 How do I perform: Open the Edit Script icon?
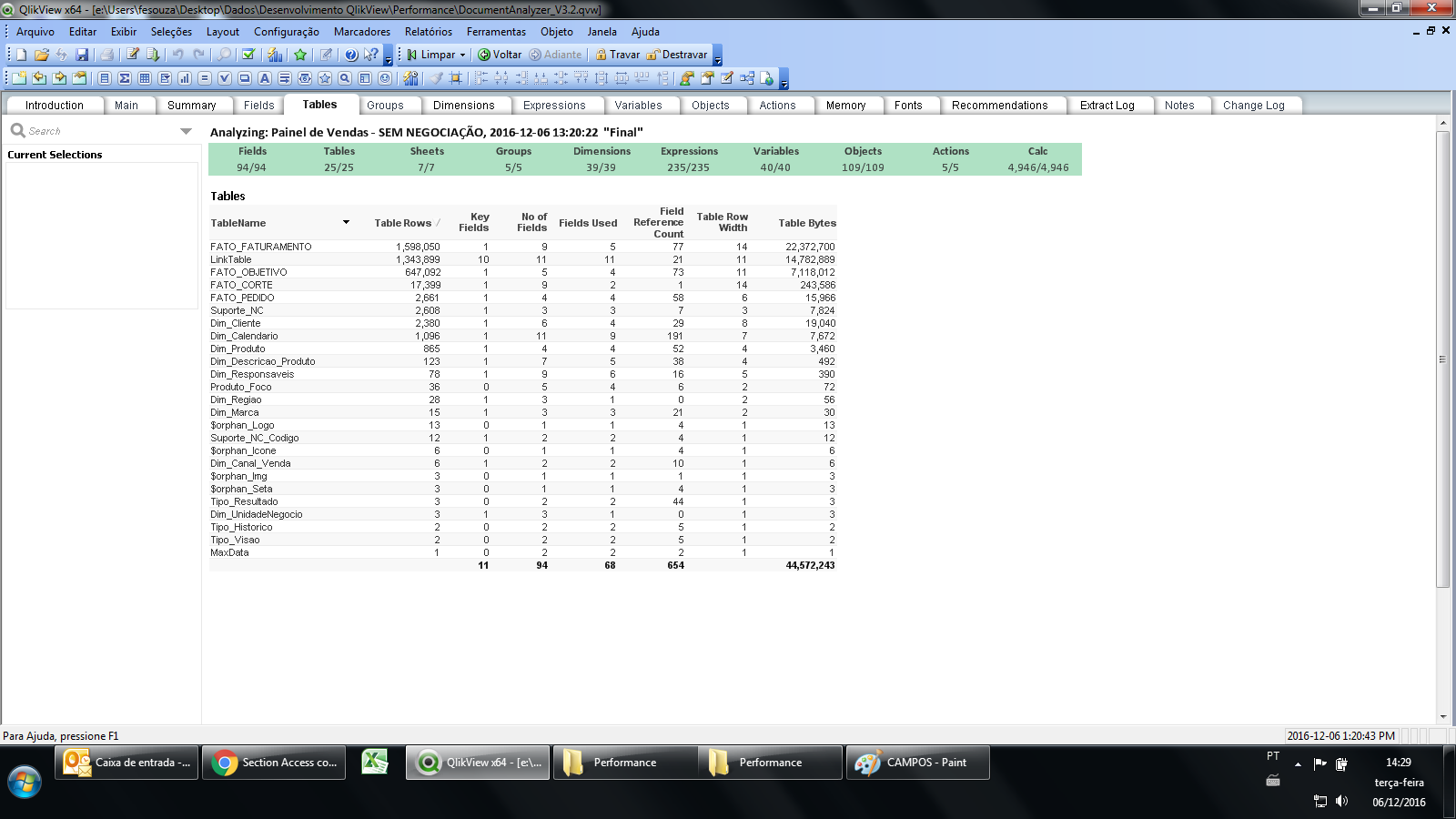click(x=132, y=55)
